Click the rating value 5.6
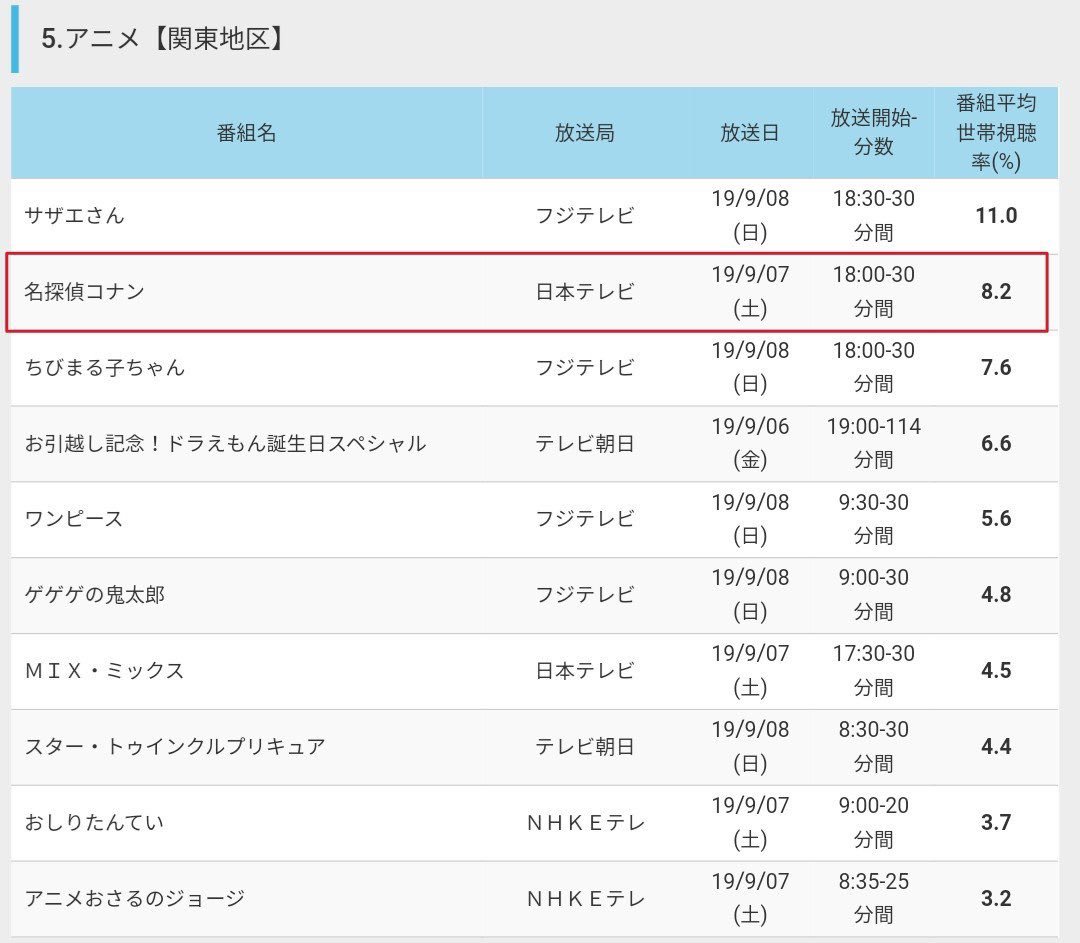The image size is (1080, 943). pos(996,519)
